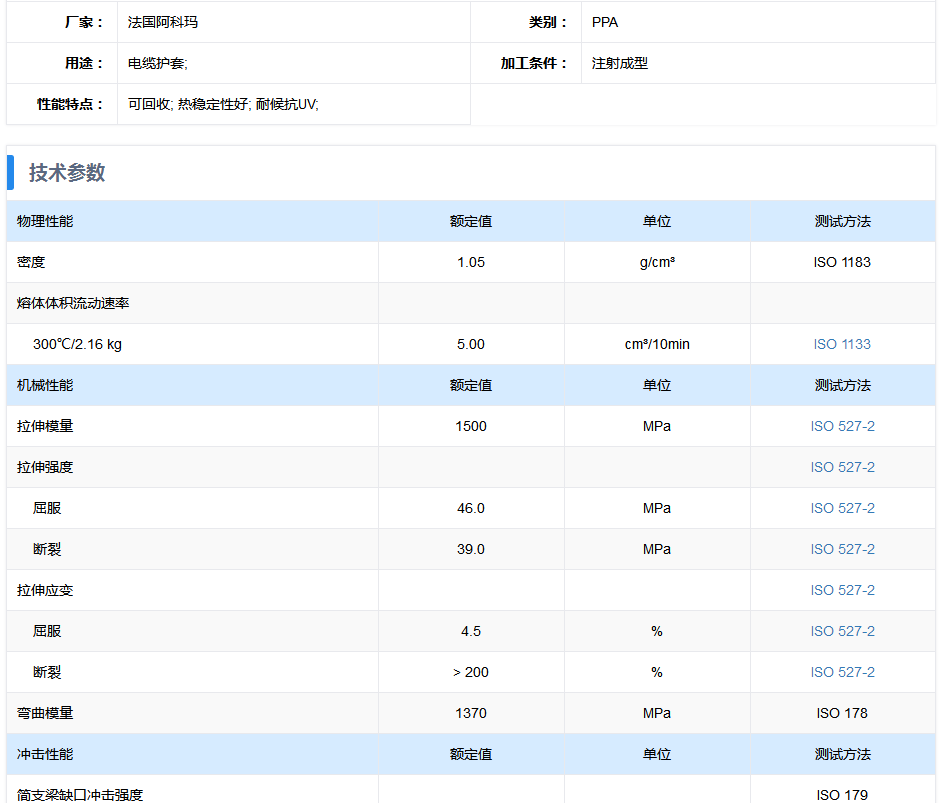
Task: Click the 300℃/2.16 kg condition row label
Action: coord(77,344)
